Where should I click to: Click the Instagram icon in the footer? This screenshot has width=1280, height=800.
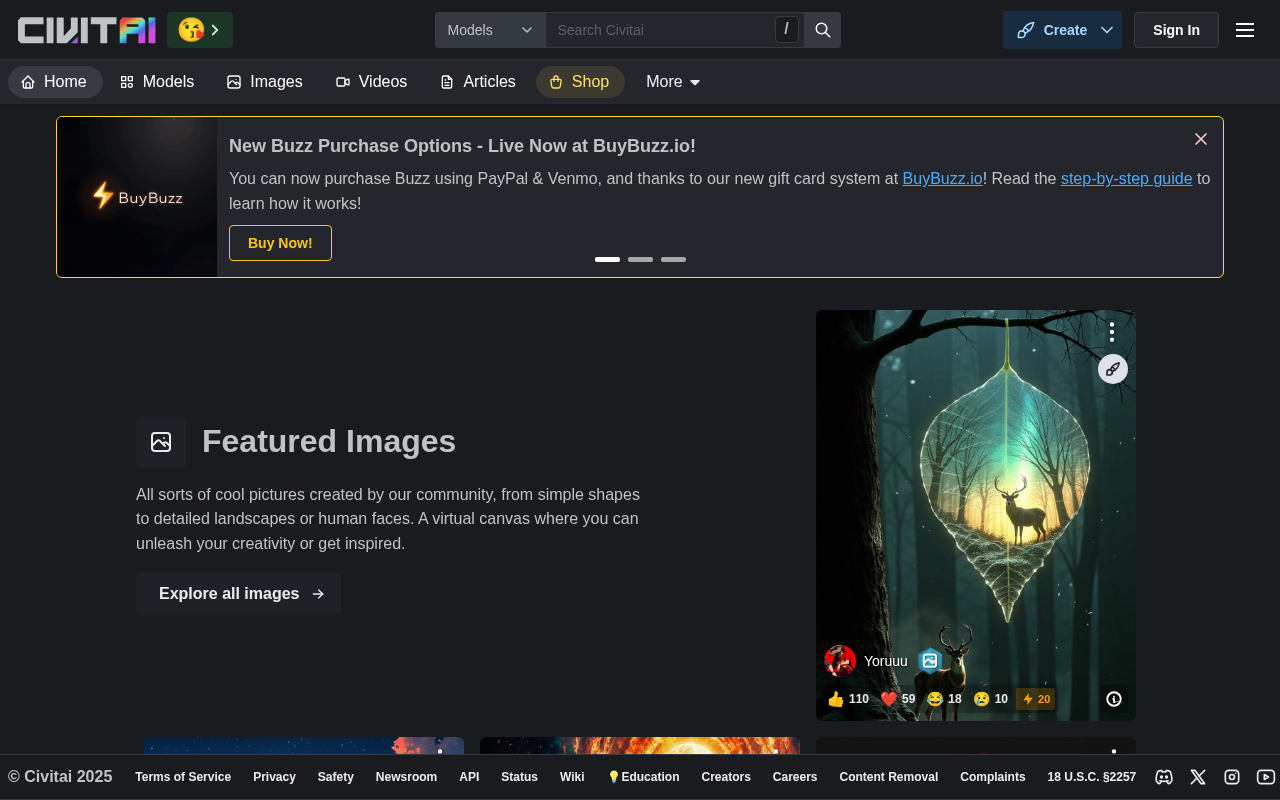pos(1231,777)
